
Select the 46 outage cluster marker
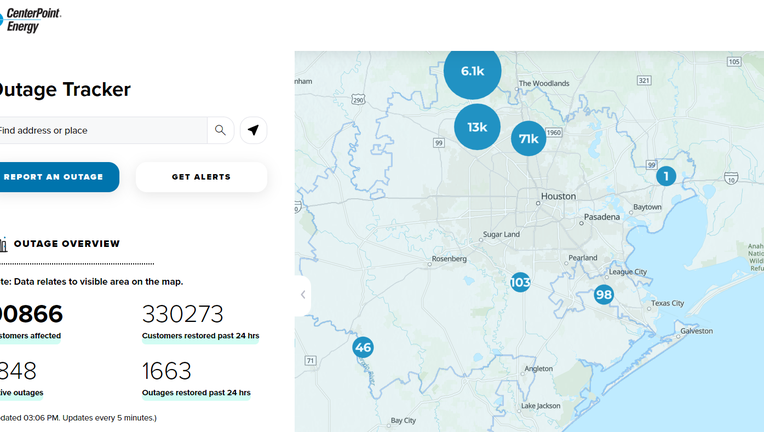tap(363, 347)
